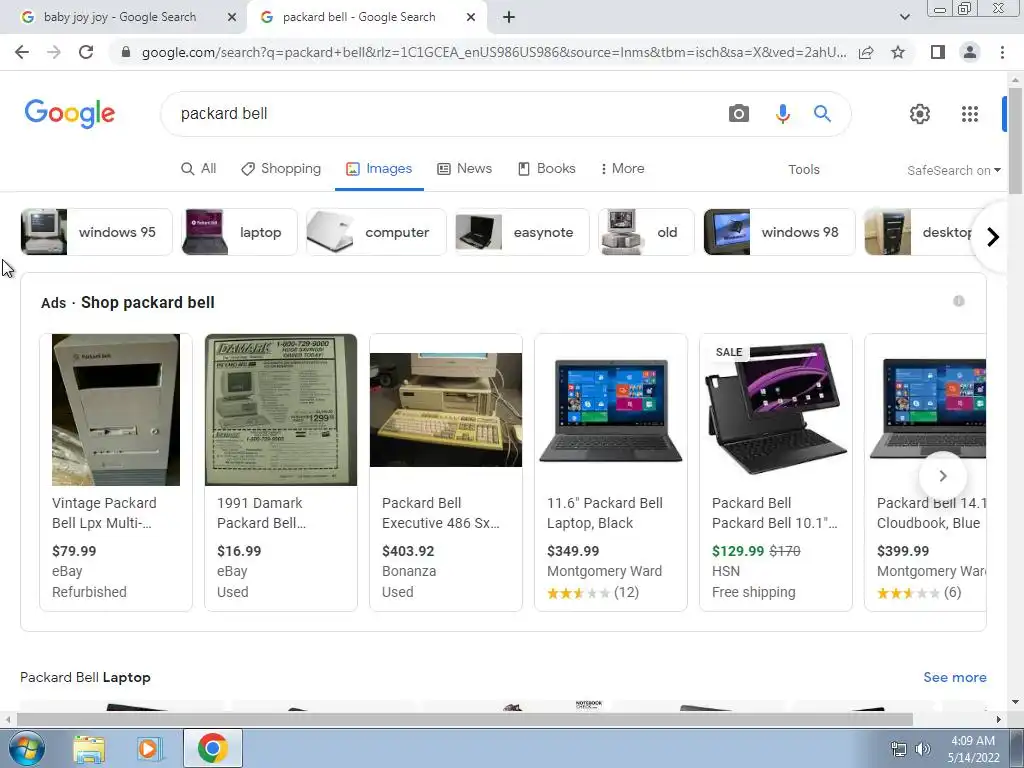Viewport: 1024px width, 768px height.
Task: Expand the More search categories menu
Action: (x=622, y=168)
